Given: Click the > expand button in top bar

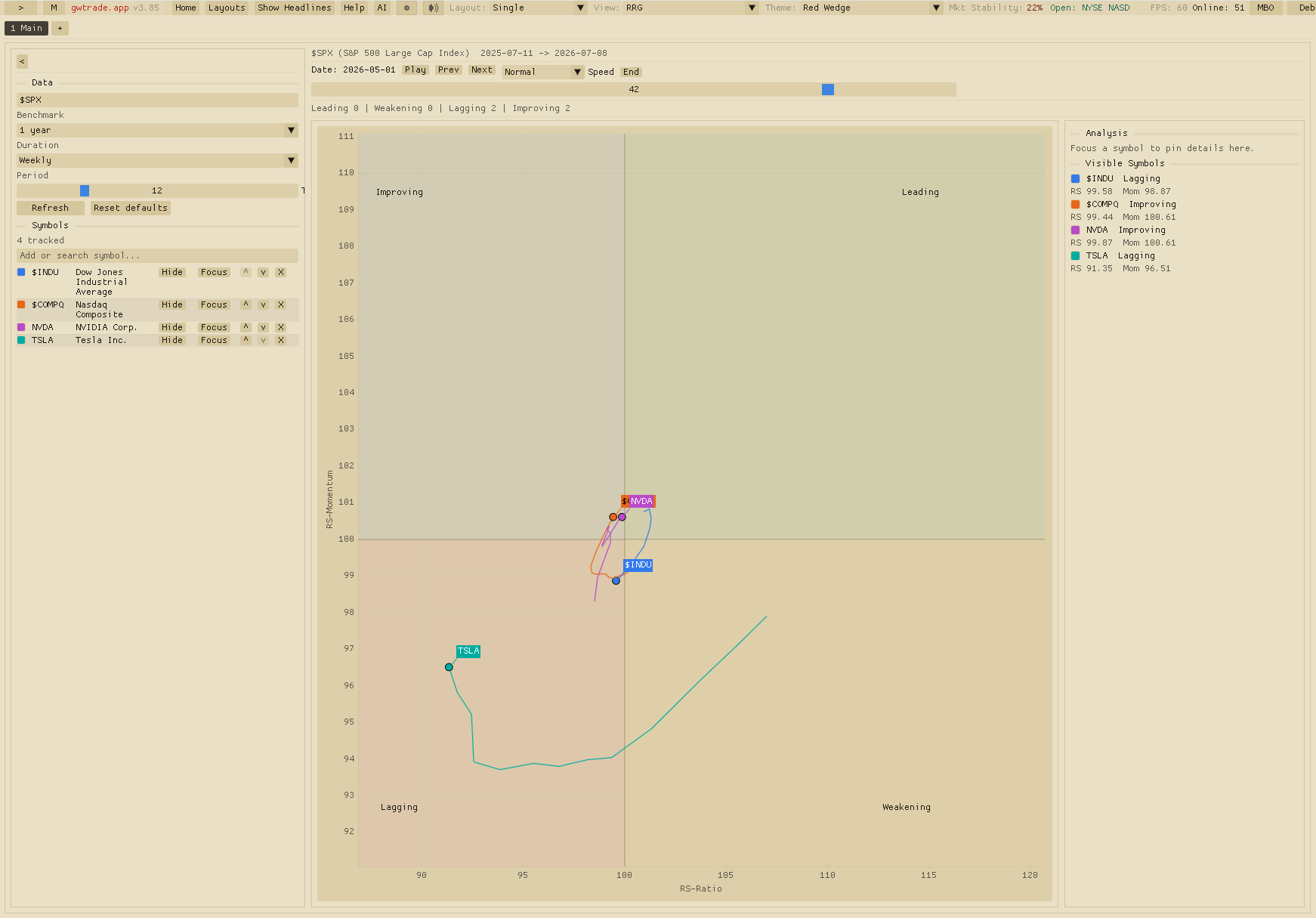Looking at the screenshot, I should [x=21, y=8].
